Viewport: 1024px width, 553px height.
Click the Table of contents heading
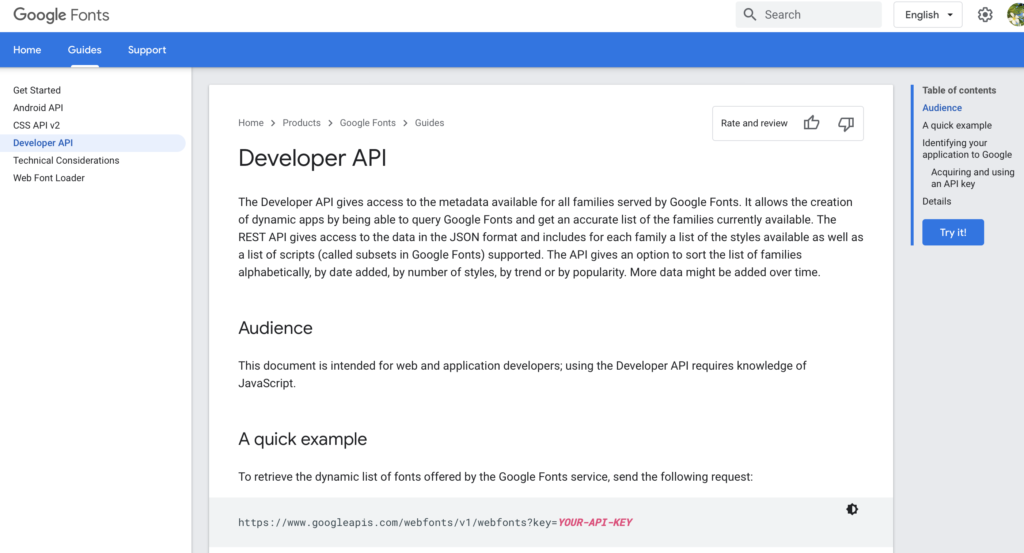(x=959, y=90)
